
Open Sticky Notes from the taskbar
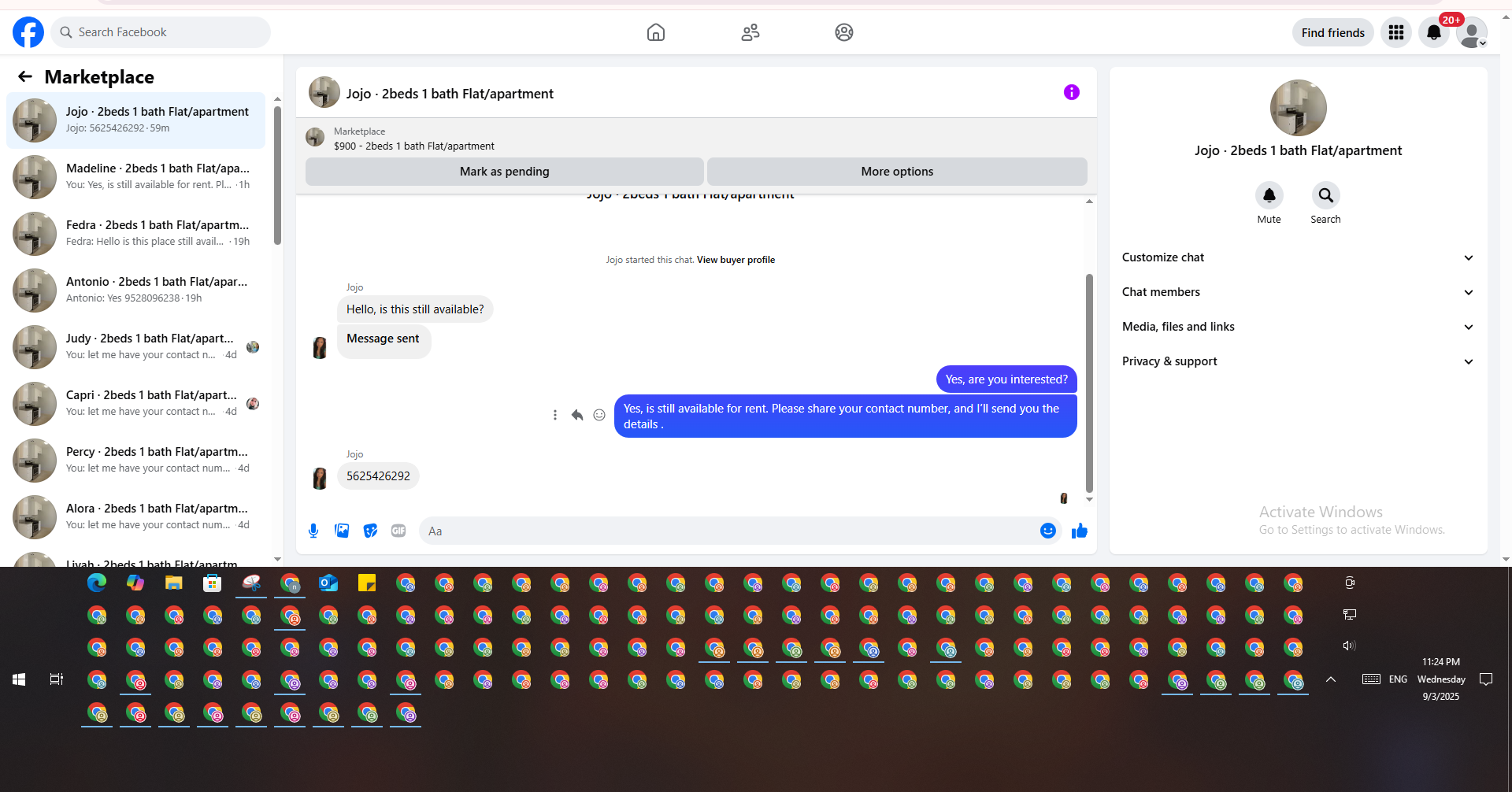pos(367,583)
